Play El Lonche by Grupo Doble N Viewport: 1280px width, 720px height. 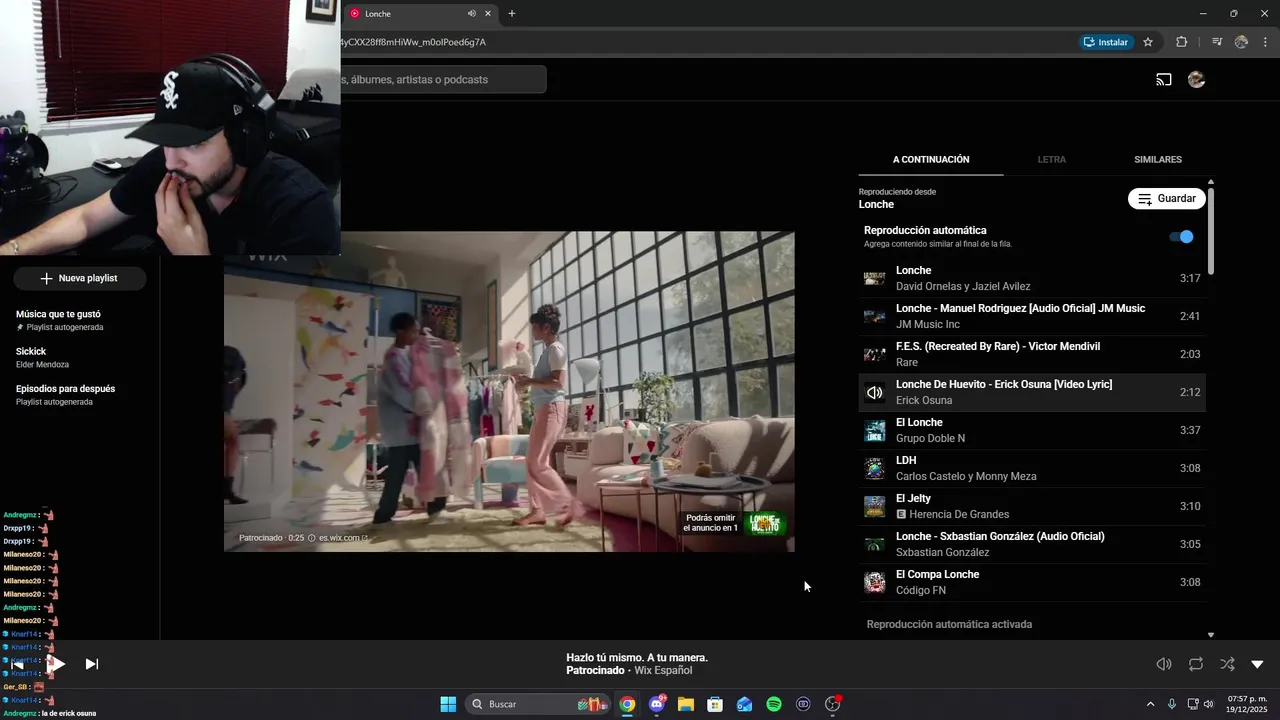point(1032,430)
